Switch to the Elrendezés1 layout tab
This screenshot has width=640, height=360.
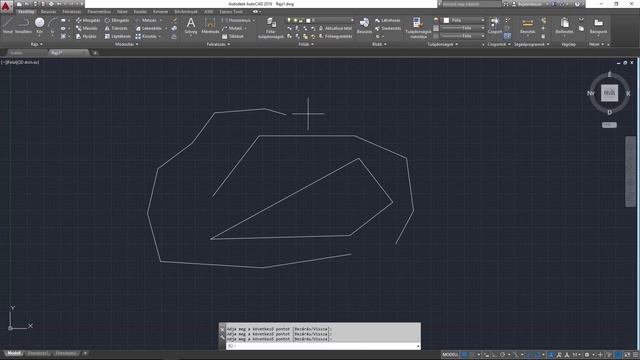37,353
